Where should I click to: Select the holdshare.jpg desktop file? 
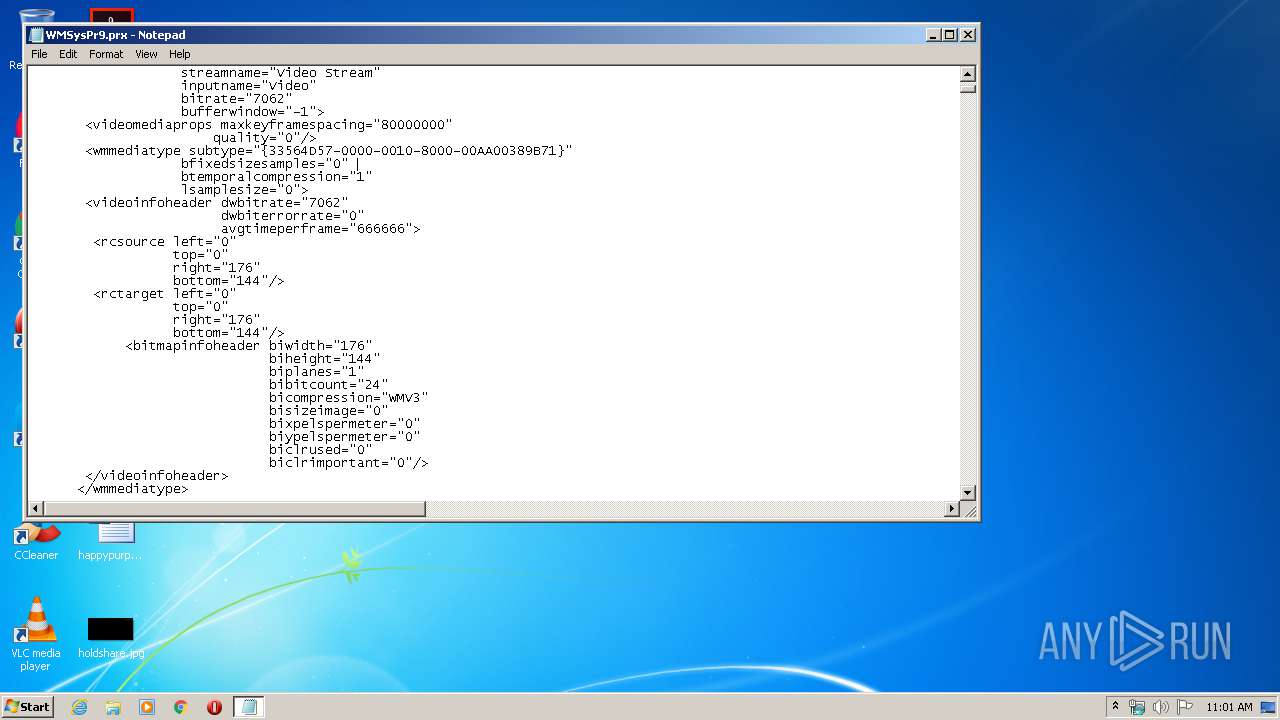coord(110,638)
